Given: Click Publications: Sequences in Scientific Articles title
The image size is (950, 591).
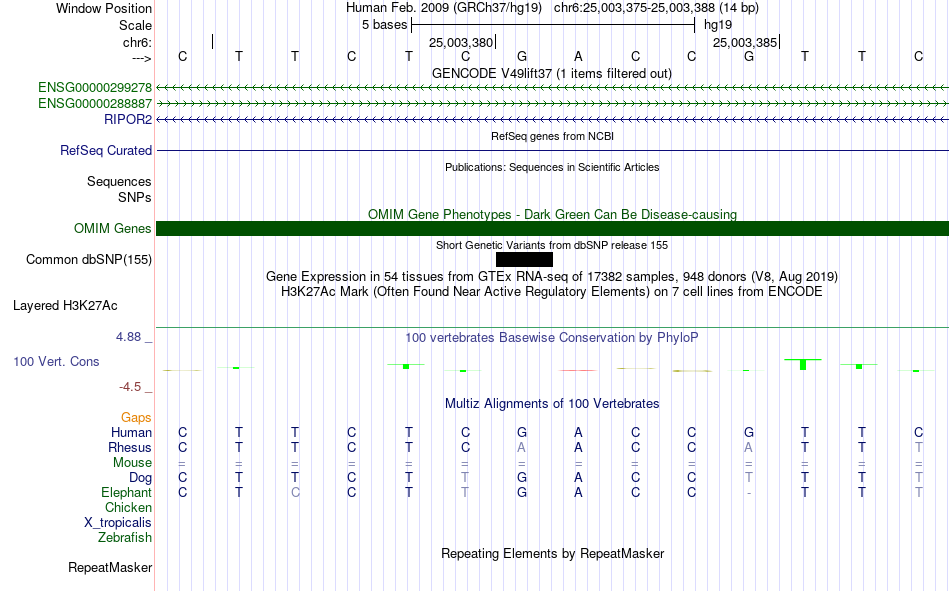Looking at the screenshot, I should coord(552,167).
